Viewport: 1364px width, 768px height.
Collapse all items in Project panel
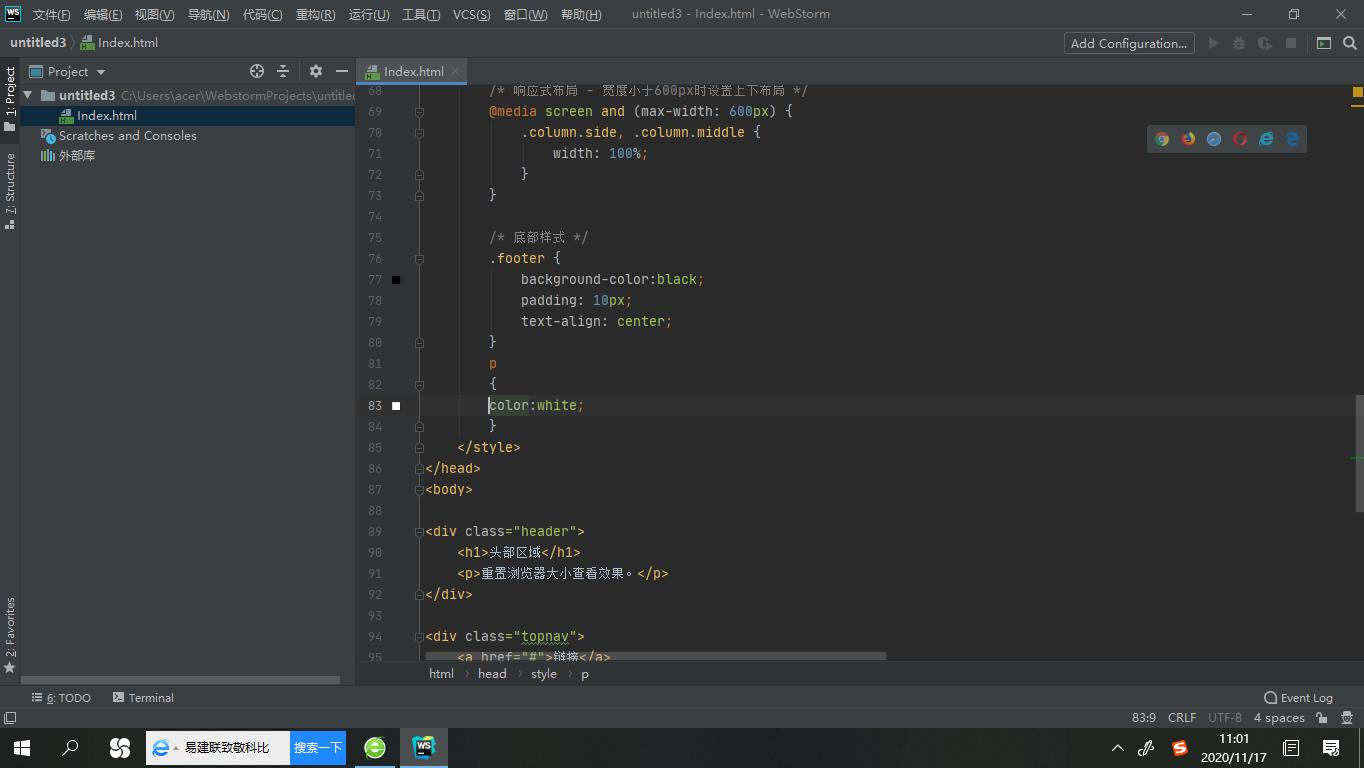(x=283, y=71)
